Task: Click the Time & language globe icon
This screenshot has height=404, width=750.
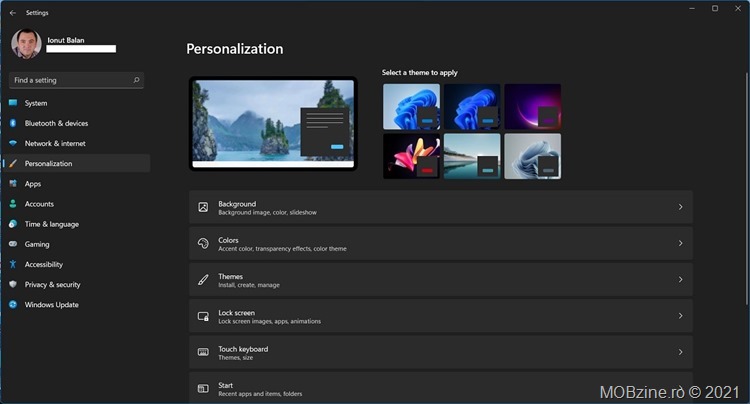Action: click(x=13, y=224)
